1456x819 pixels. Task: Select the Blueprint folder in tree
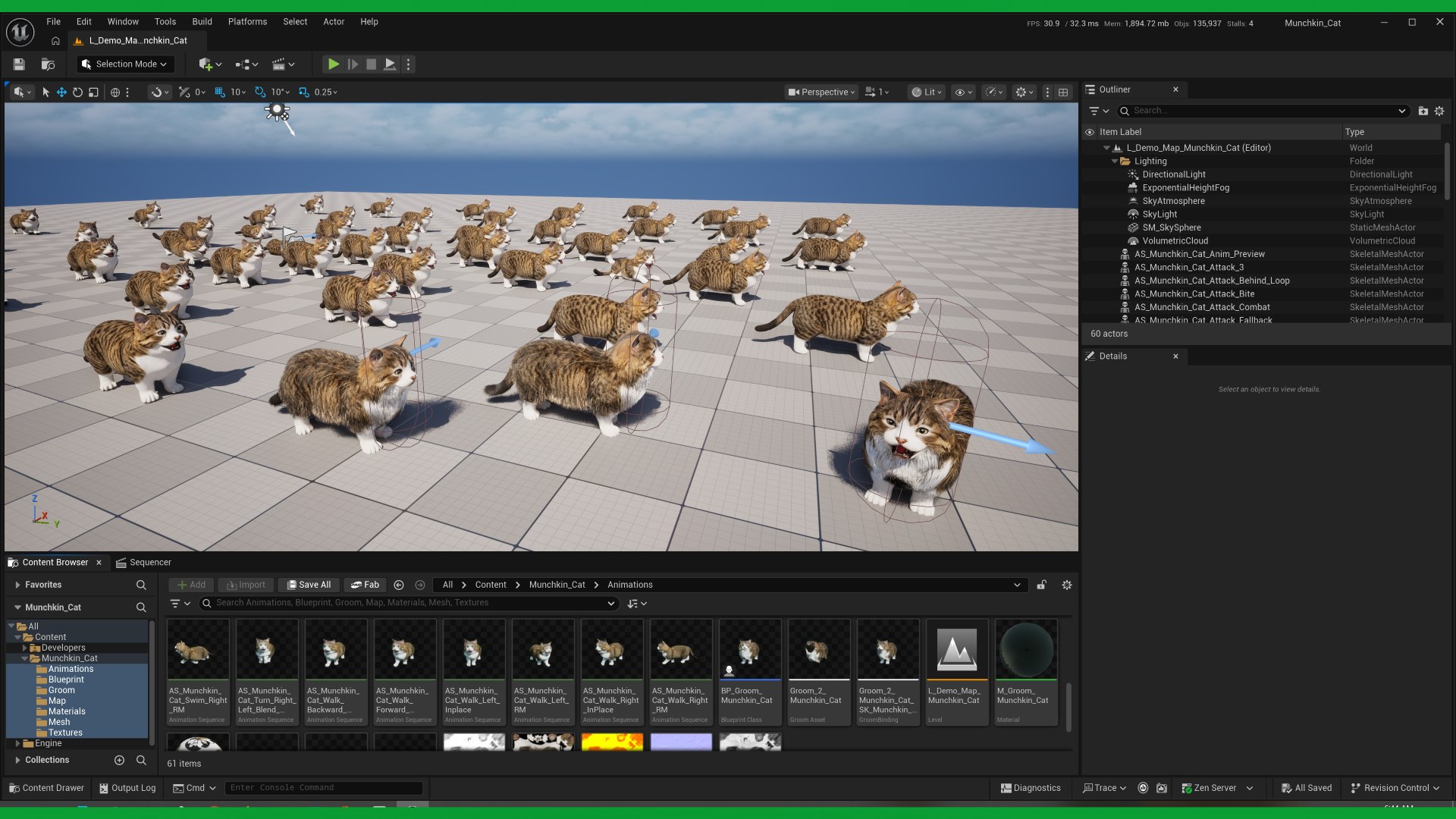(x=66, y=679)
